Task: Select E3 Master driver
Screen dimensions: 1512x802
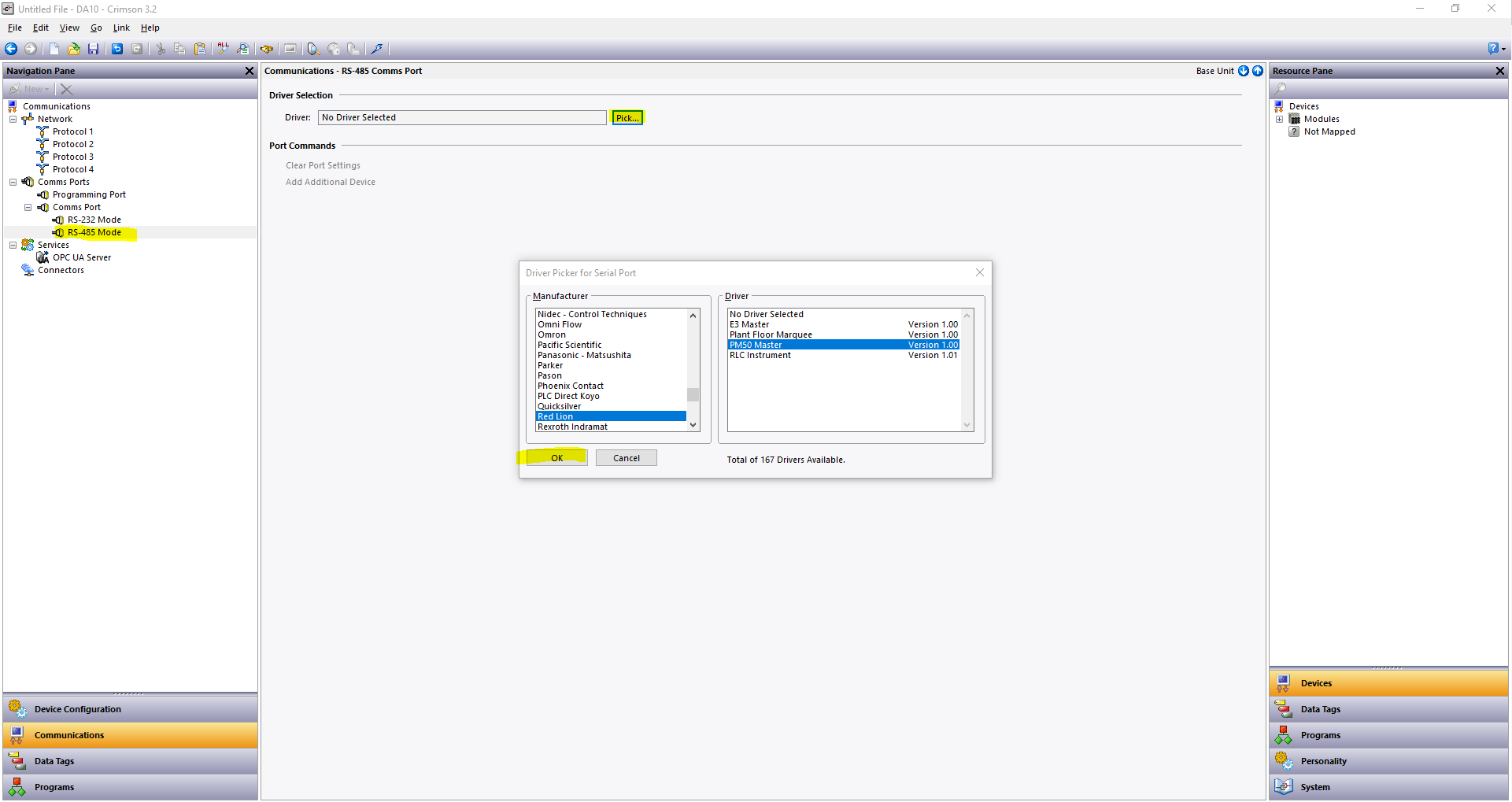Action: (x=844, y=324)
